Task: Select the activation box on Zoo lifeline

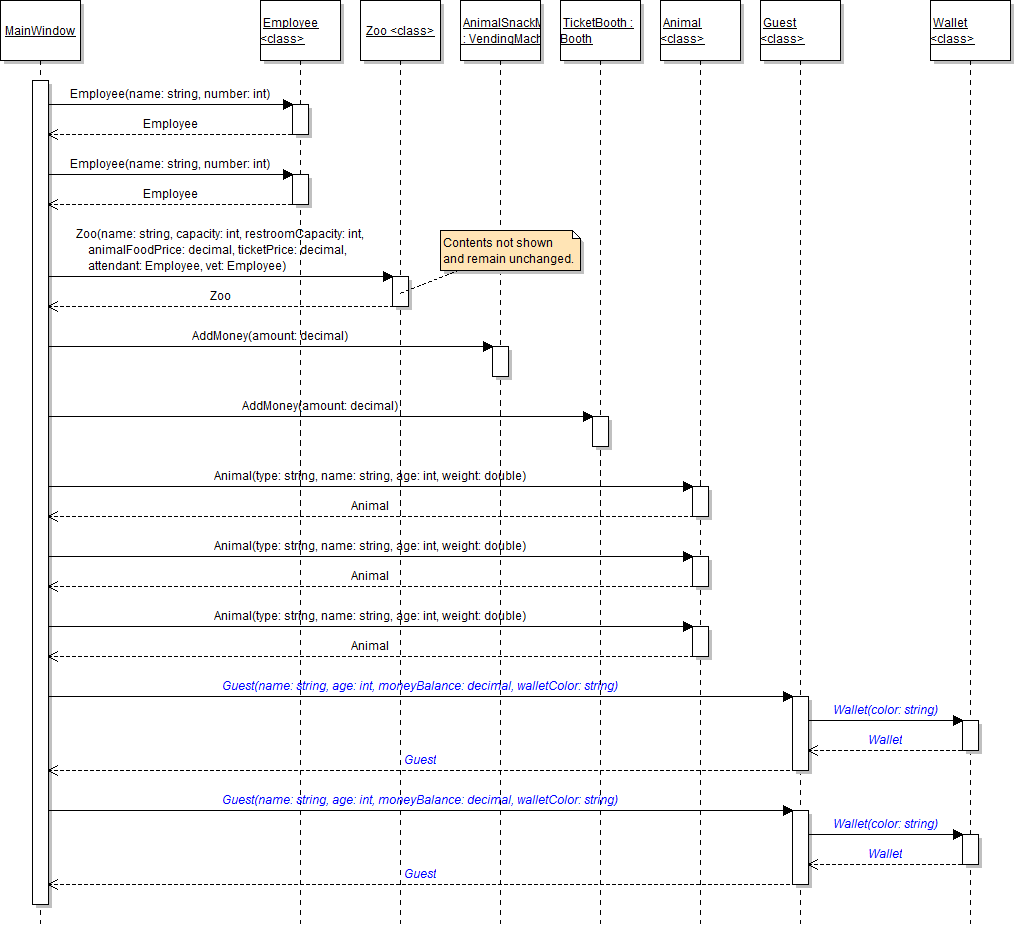Action: 400,291
